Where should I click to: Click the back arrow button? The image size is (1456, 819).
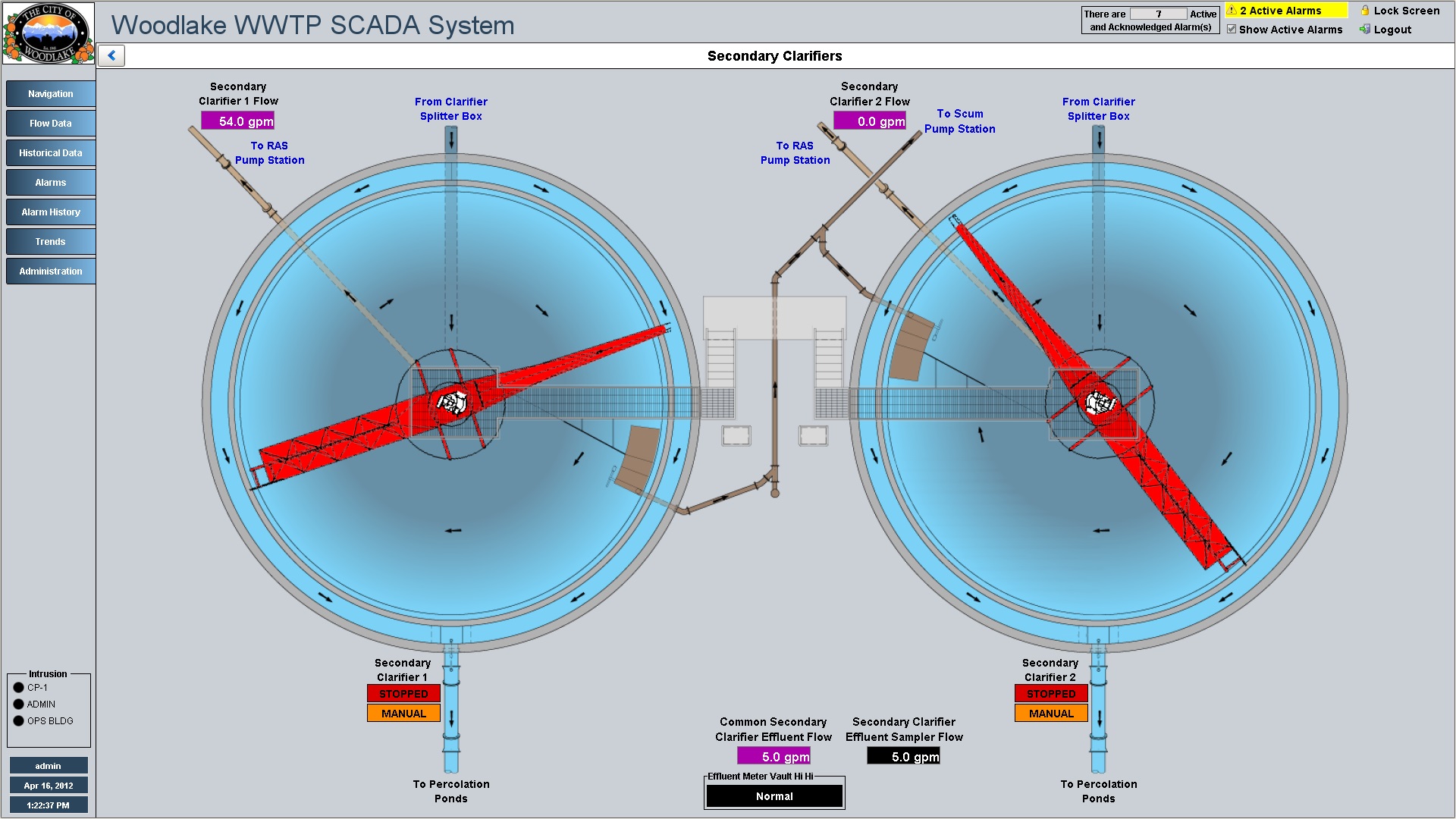pos(111,55)
